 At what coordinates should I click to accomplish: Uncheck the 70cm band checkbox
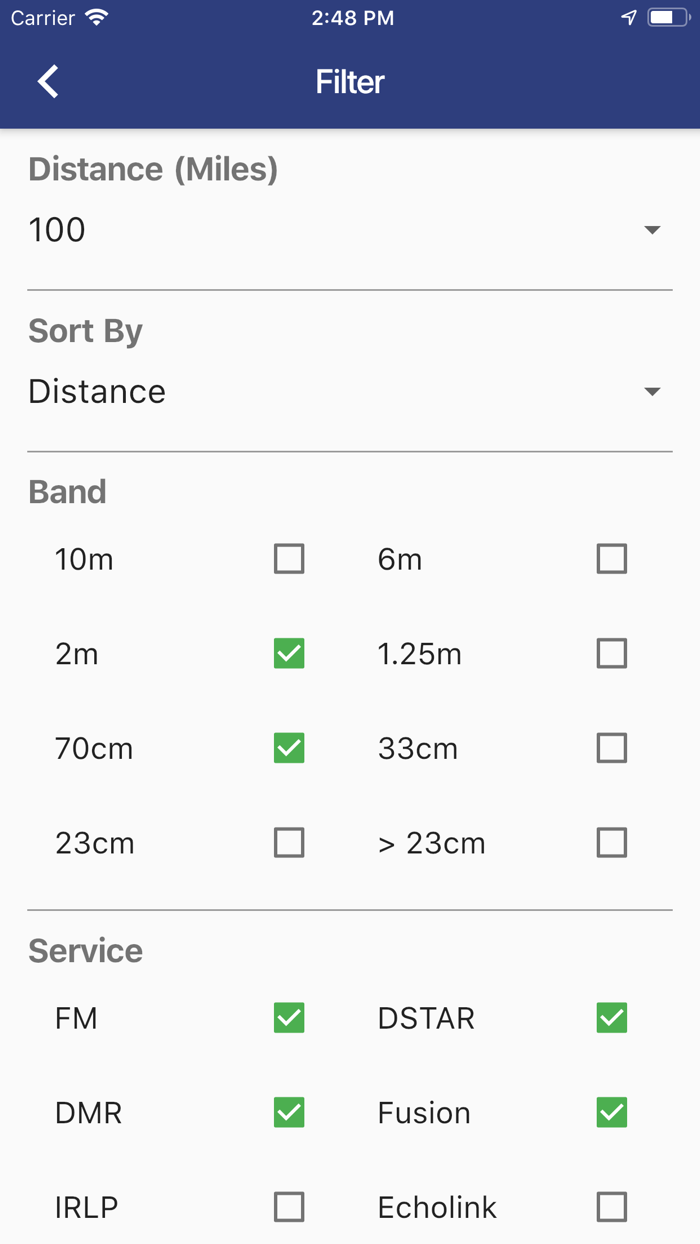(x=289, y=748)
